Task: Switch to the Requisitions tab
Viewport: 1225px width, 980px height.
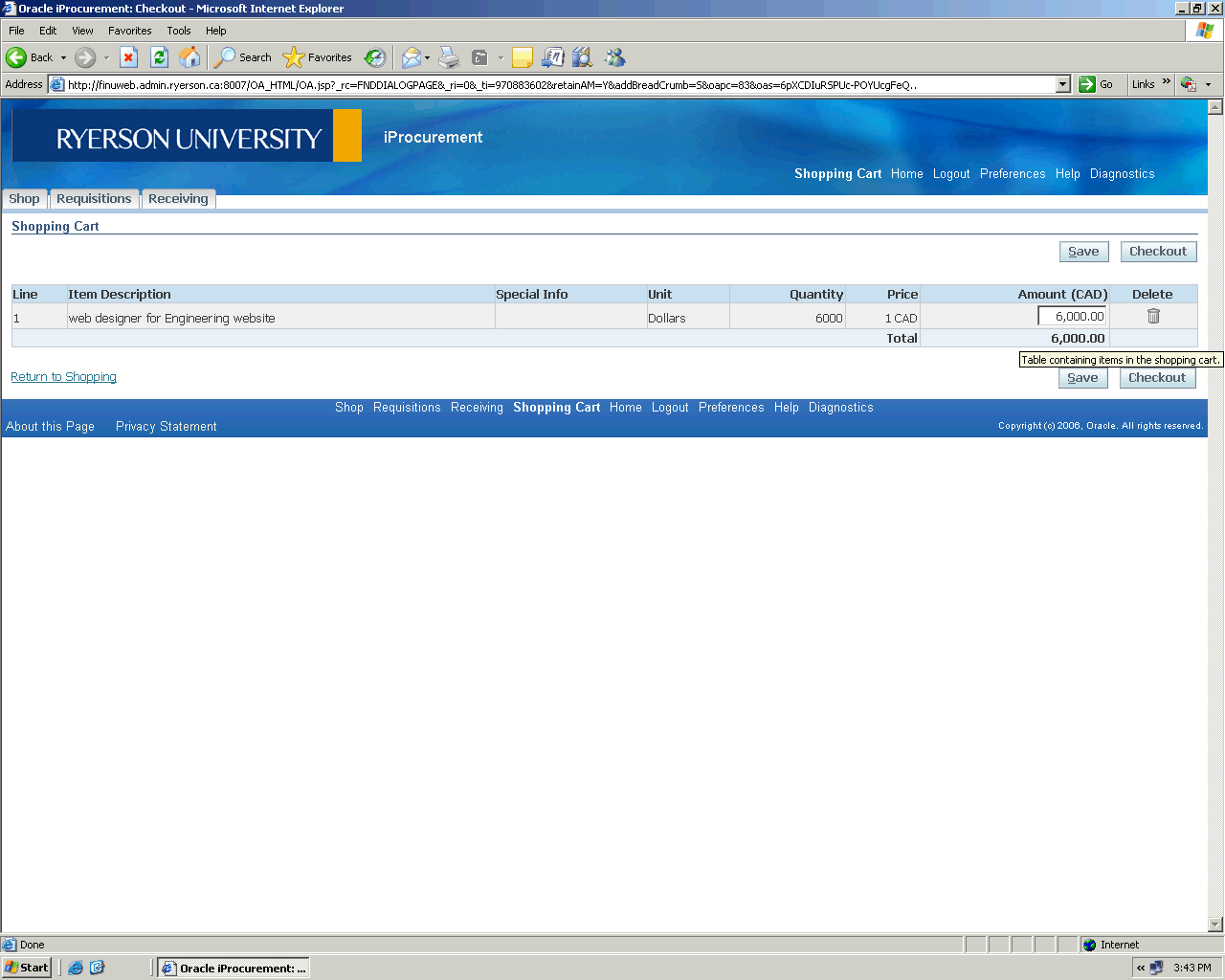Action: click(94, 199)
